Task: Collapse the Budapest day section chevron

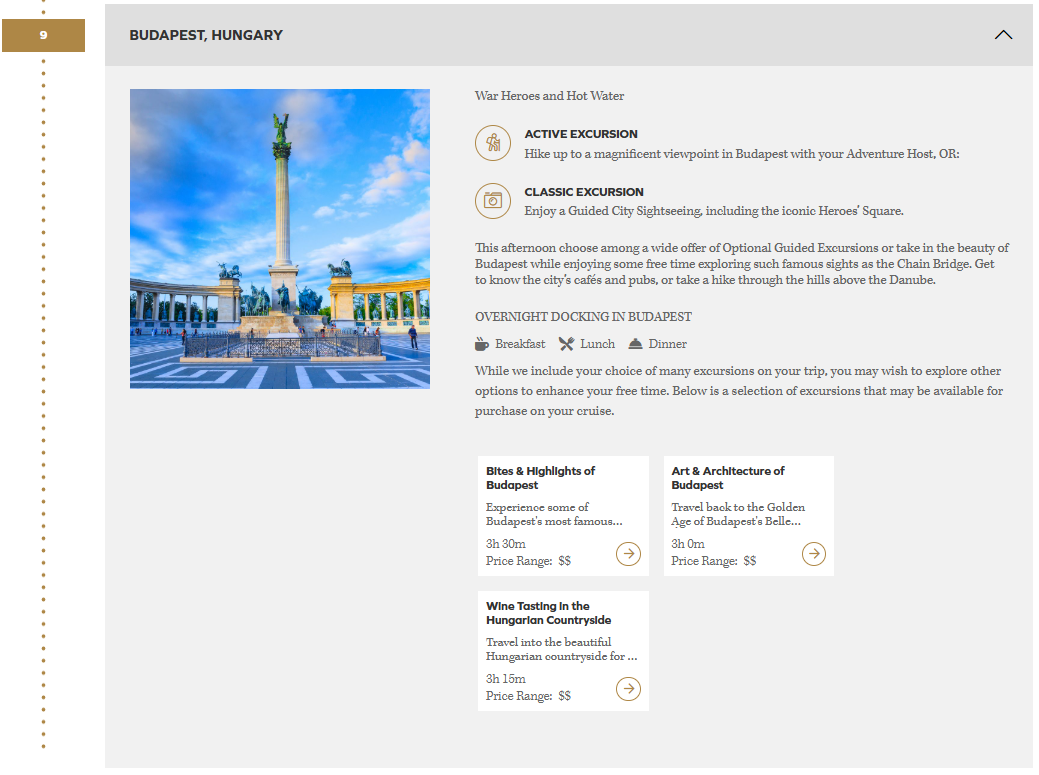Action: (1003, 35)
